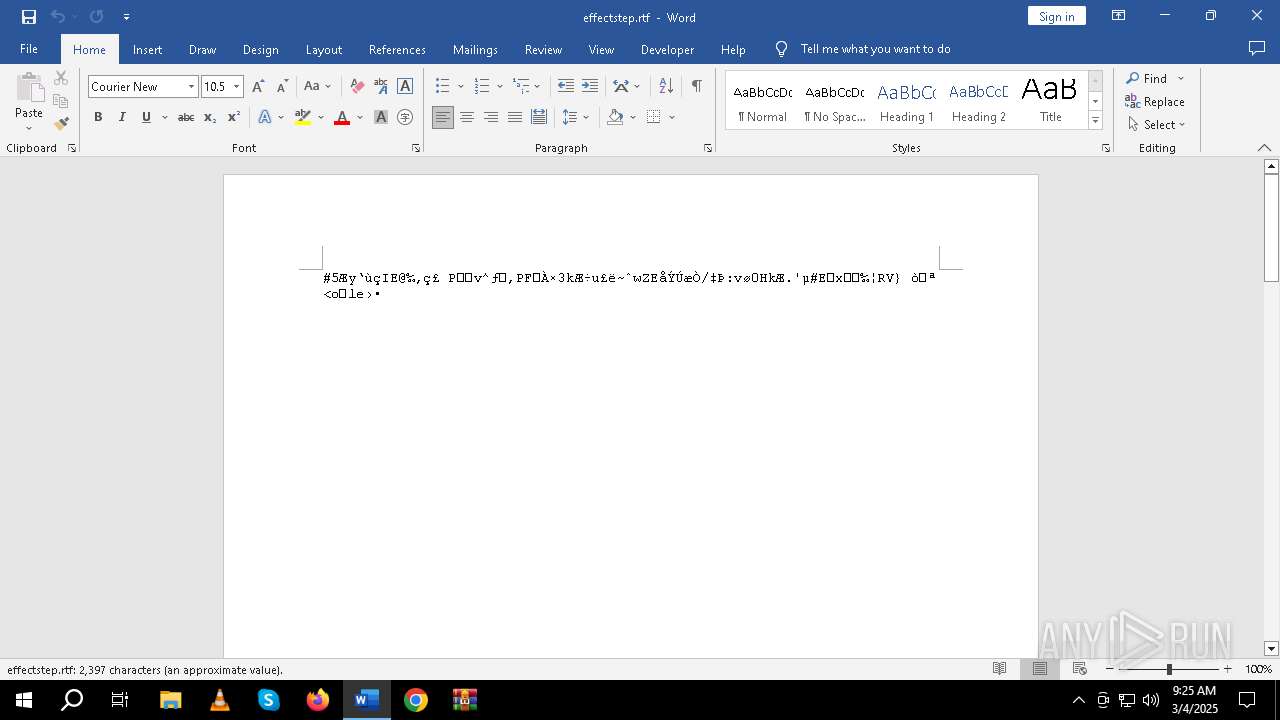Screen dimensions: 1280x720
Task: Open Distributed alignment icon
Action: (539, 117)
